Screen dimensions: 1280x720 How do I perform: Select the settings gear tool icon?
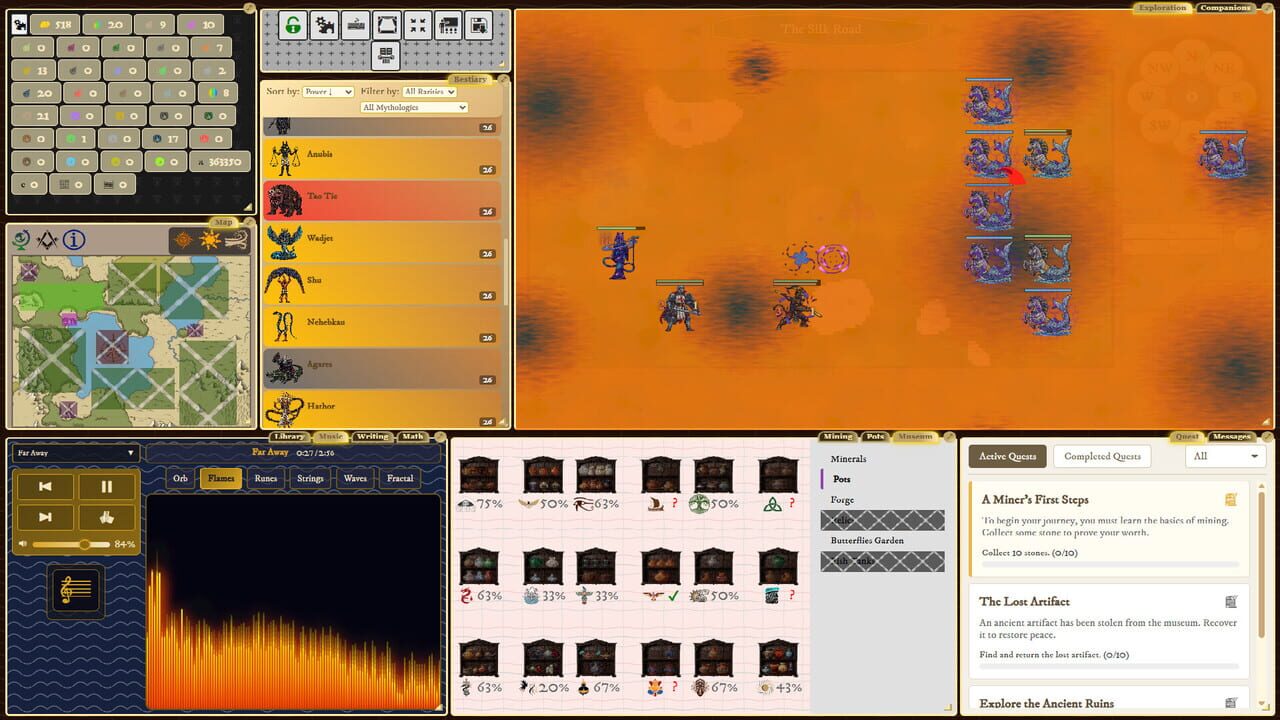[323, 25]
